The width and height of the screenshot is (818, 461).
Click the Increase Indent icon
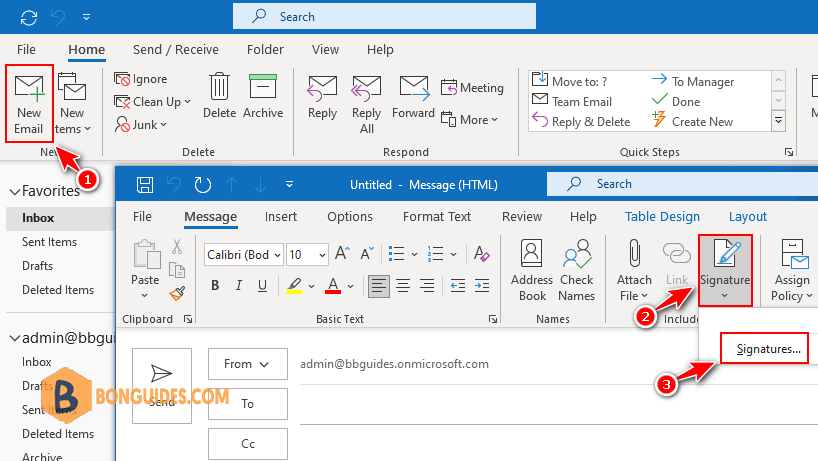click(x=482, y=286)
